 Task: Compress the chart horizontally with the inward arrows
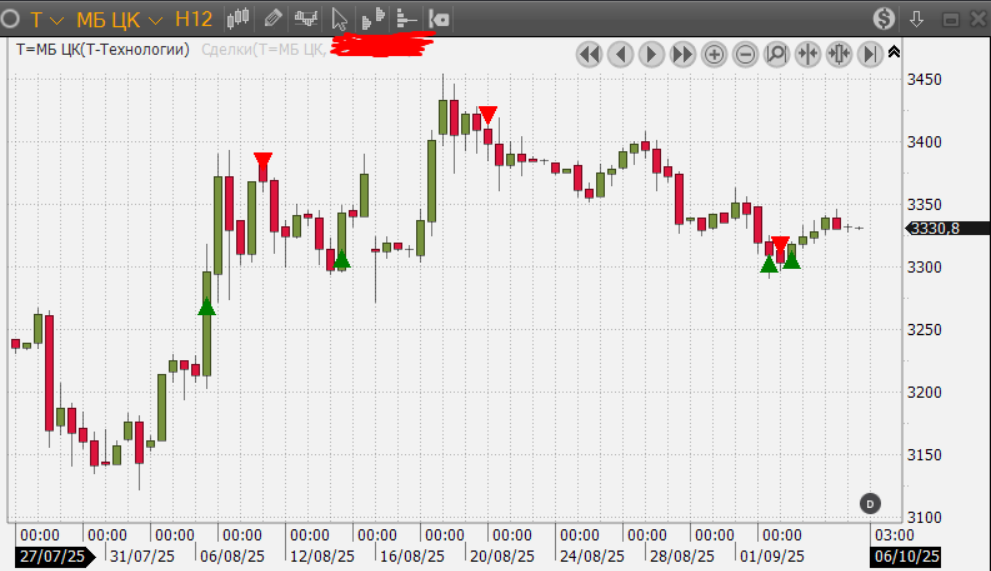point(808,54)
